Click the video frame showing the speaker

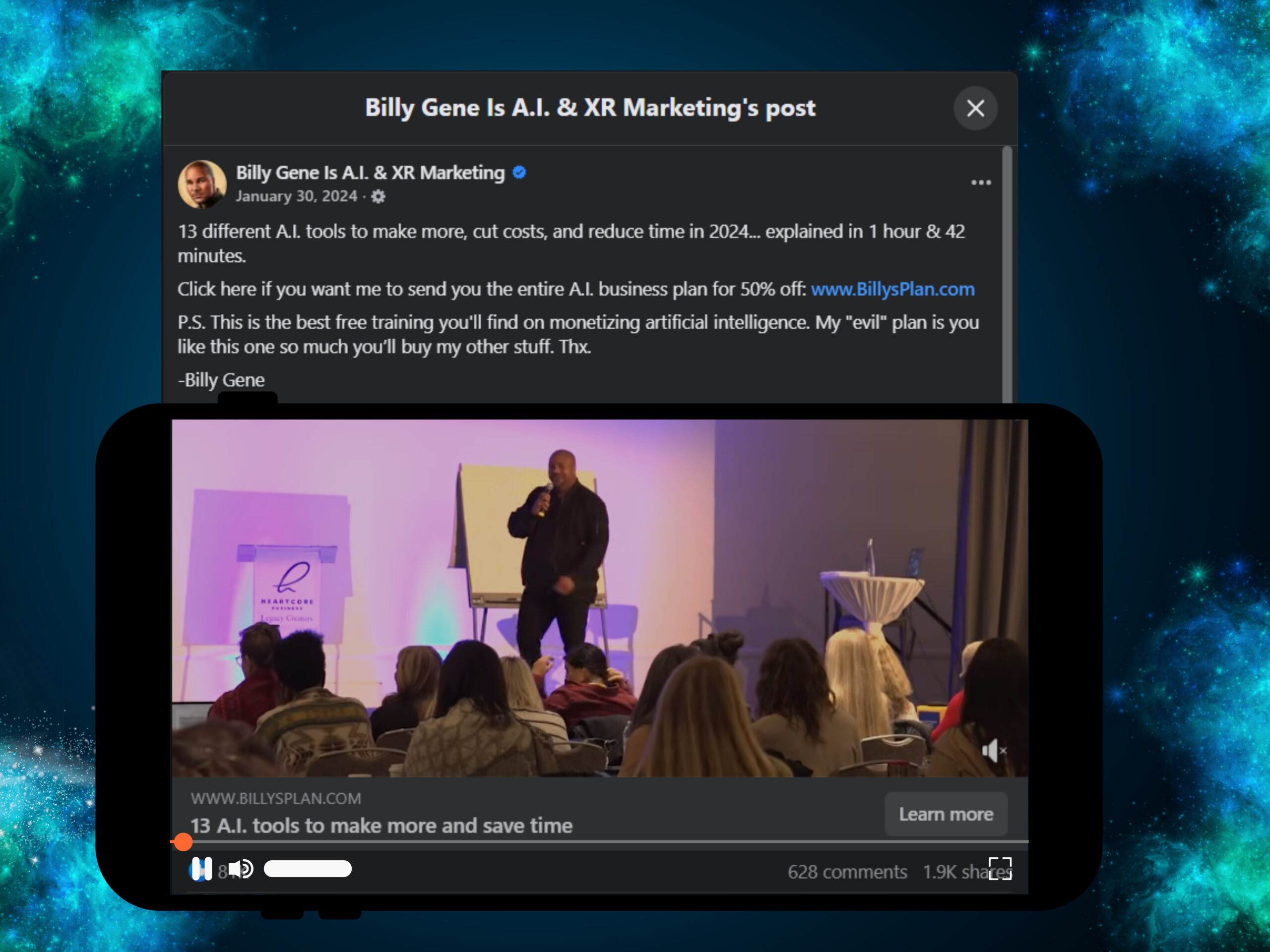click(599, 598)
